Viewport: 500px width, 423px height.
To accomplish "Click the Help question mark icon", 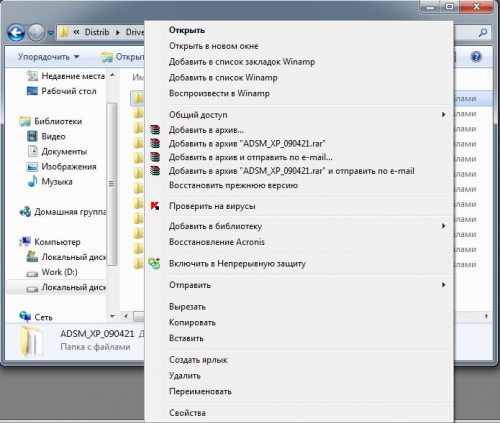I will click(x=476, y=57).
